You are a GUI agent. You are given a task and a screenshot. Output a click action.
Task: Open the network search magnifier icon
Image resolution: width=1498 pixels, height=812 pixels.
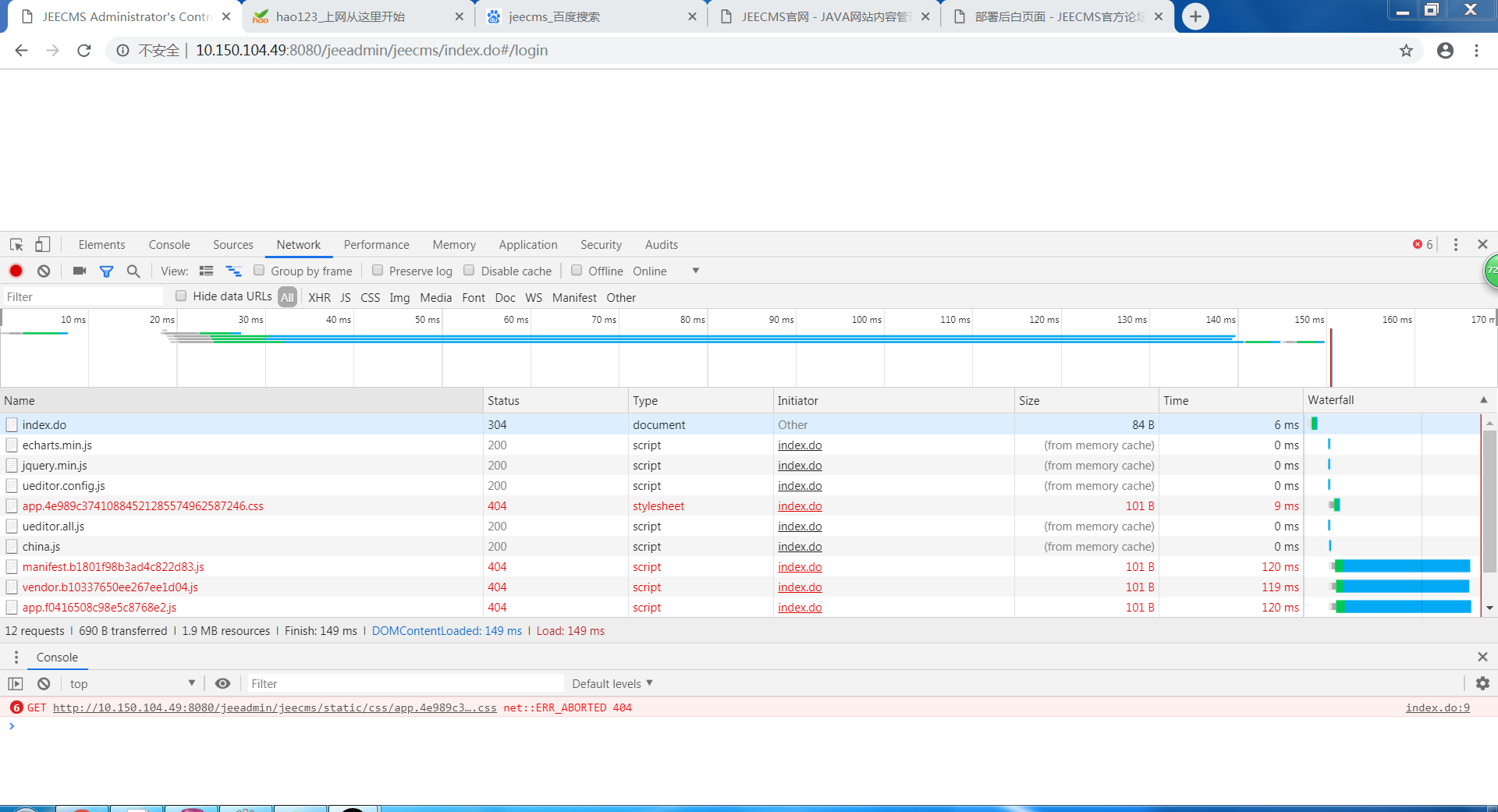(x=133, y=271)
